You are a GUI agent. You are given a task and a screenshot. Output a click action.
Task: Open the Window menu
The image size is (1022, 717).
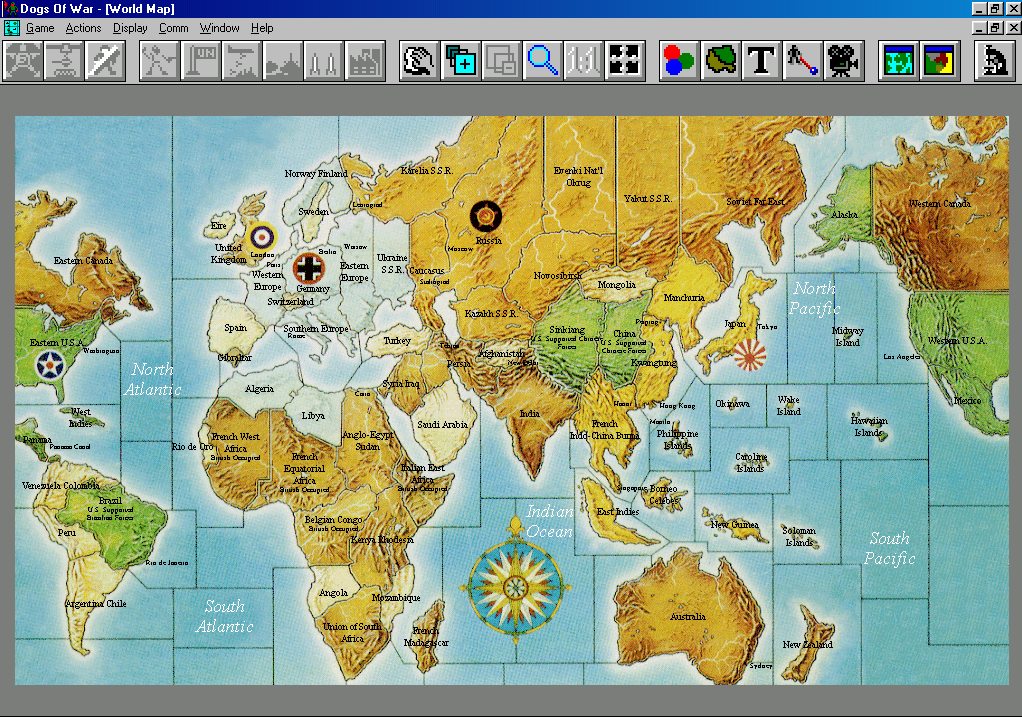pos(220,28)
